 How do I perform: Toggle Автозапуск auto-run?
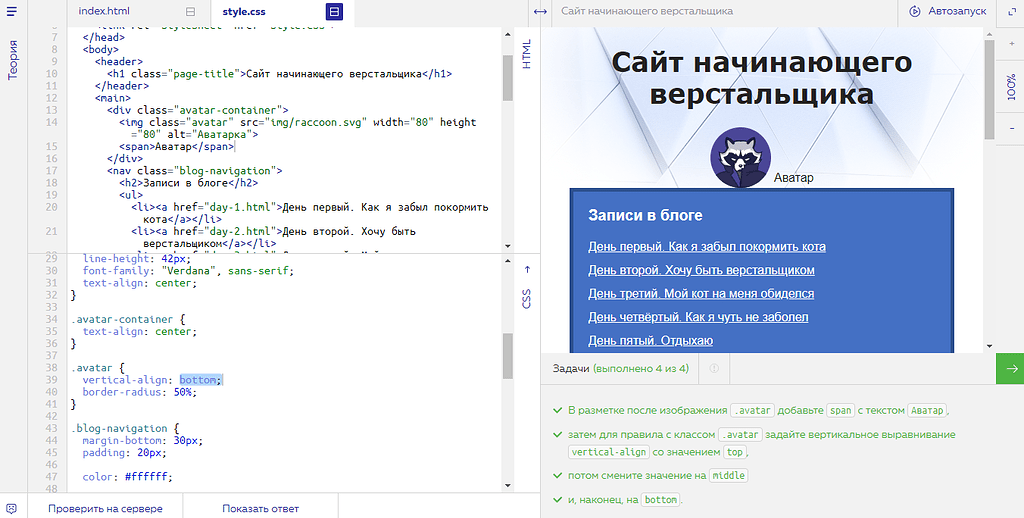pos(947,11)
